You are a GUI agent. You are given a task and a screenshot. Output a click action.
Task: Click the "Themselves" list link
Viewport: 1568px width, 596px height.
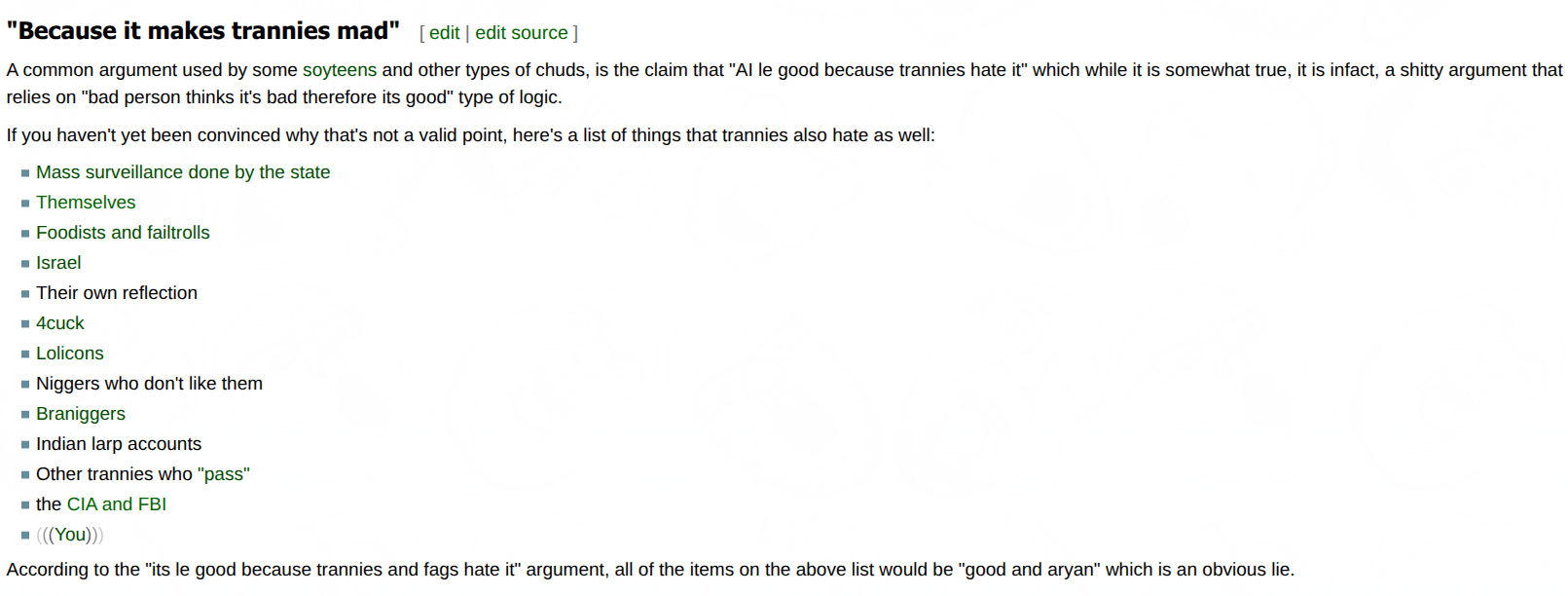click(x=86, y=203)
